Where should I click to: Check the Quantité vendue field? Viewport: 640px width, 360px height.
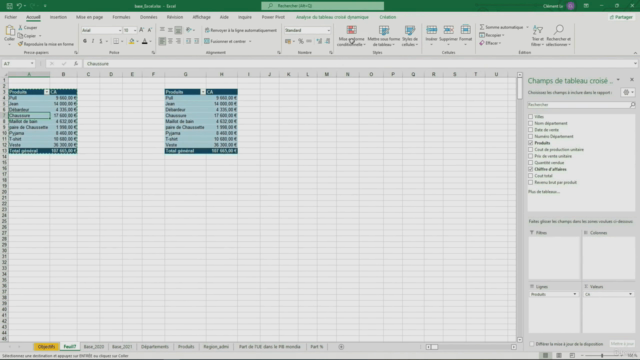coord(531,162)
